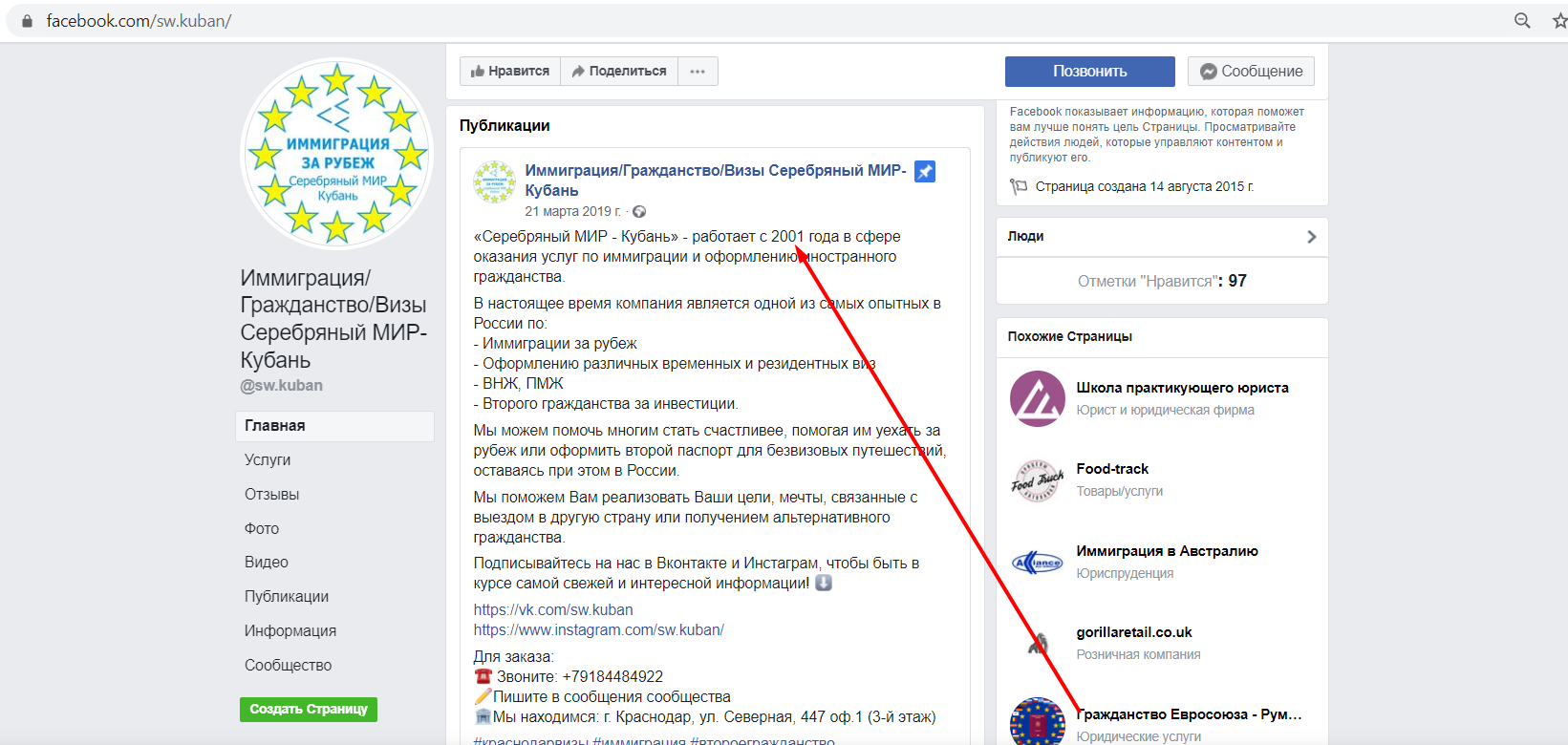Screen dimensions: 1568x745
Task: Click the public globe icon beside post date
Action: (639, 211)
